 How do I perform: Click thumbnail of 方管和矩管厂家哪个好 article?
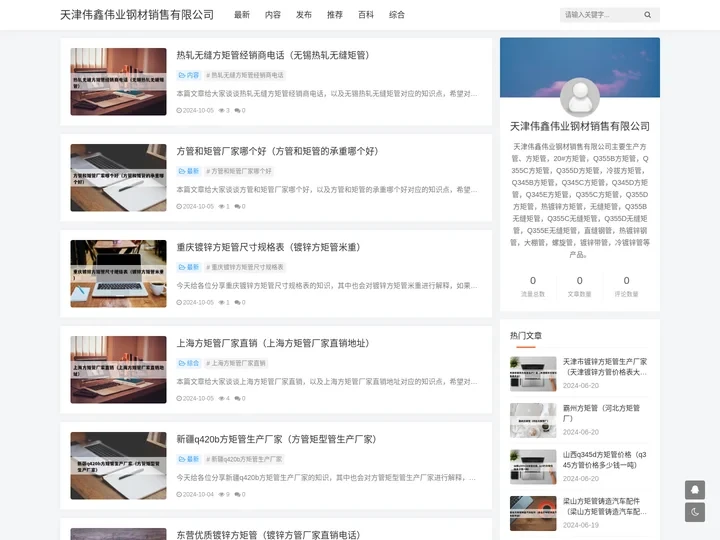coord(118,178)
